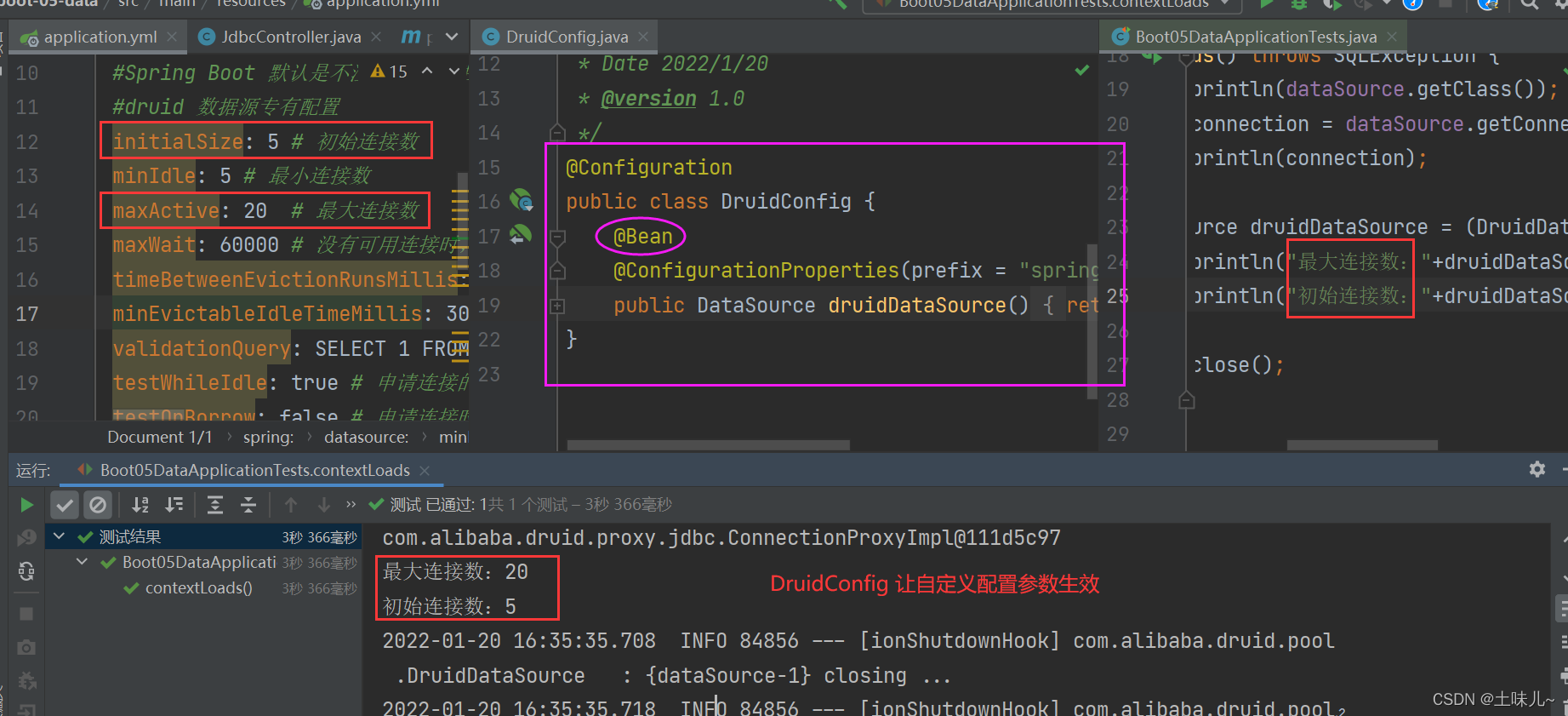
Task: Toggle show passed tests checkmark
Action: pos(65,505)
